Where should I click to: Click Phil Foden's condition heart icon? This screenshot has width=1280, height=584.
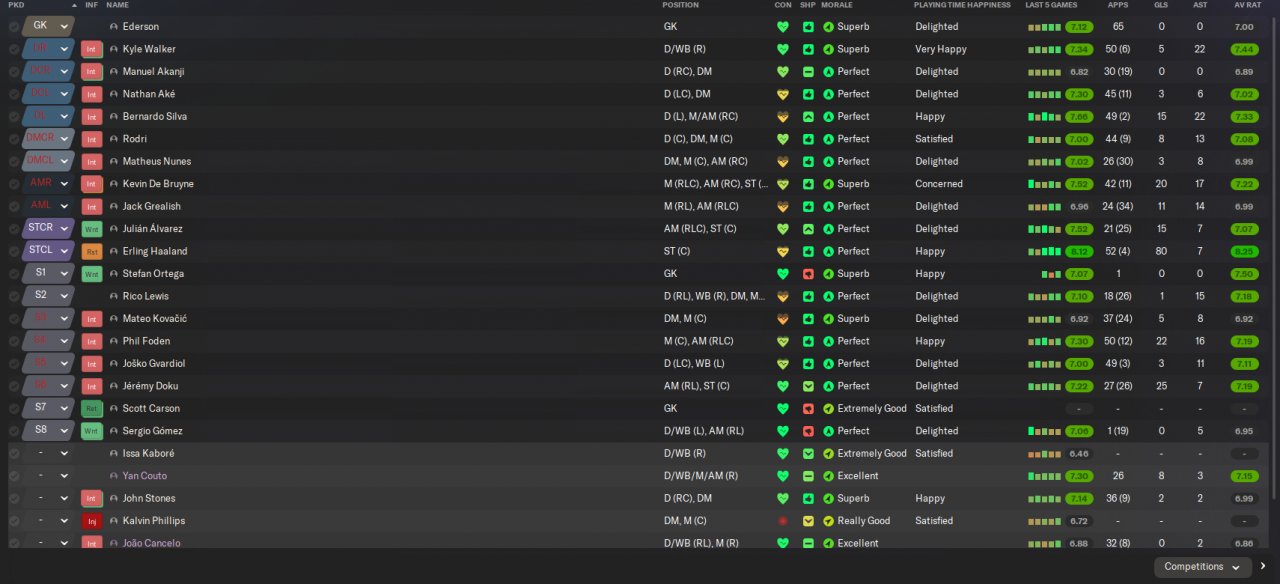pyautogui.click(x=783, y=341)
